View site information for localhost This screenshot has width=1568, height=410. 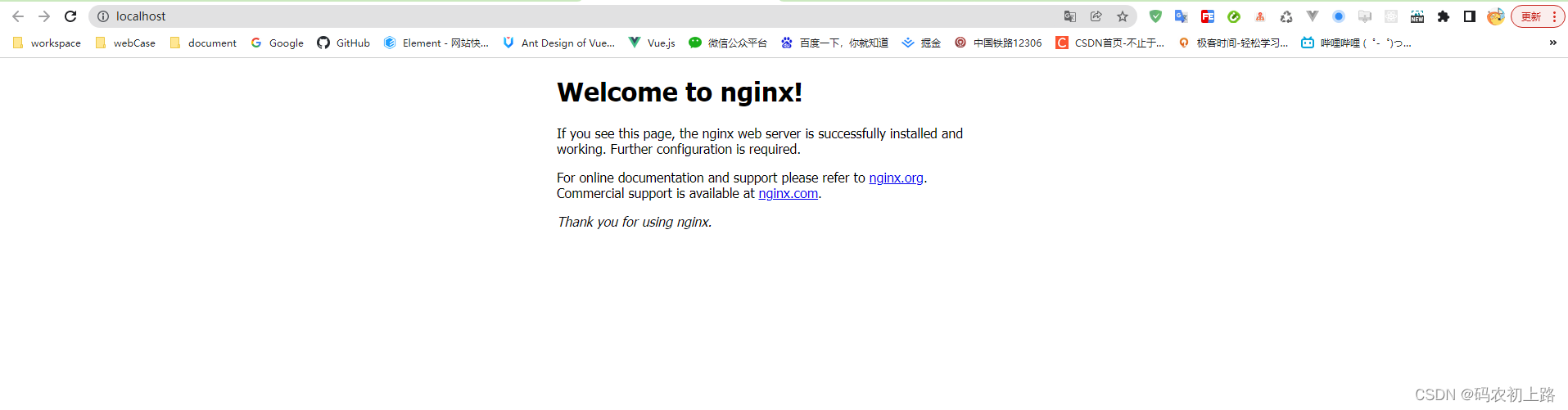[x=103, y=16]
